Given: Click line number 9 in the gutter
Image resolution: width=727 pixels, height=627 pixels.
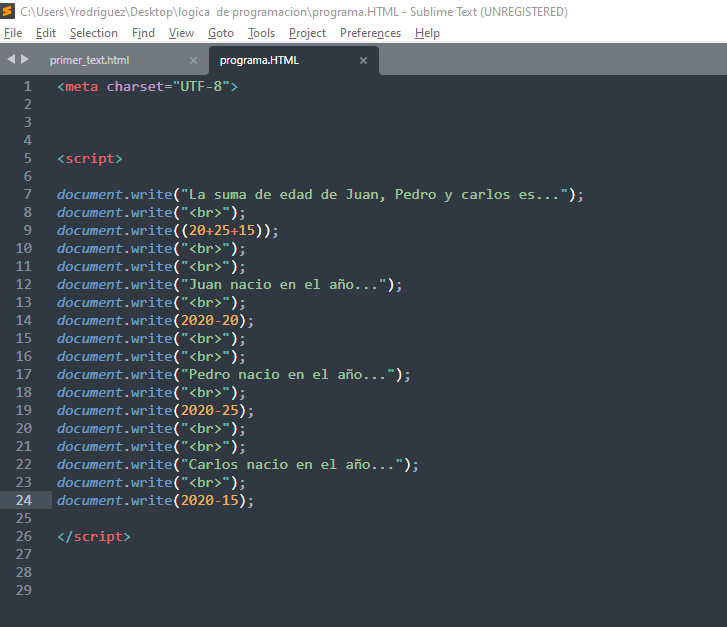Looking at the screenshot, I should click(28, 230).
